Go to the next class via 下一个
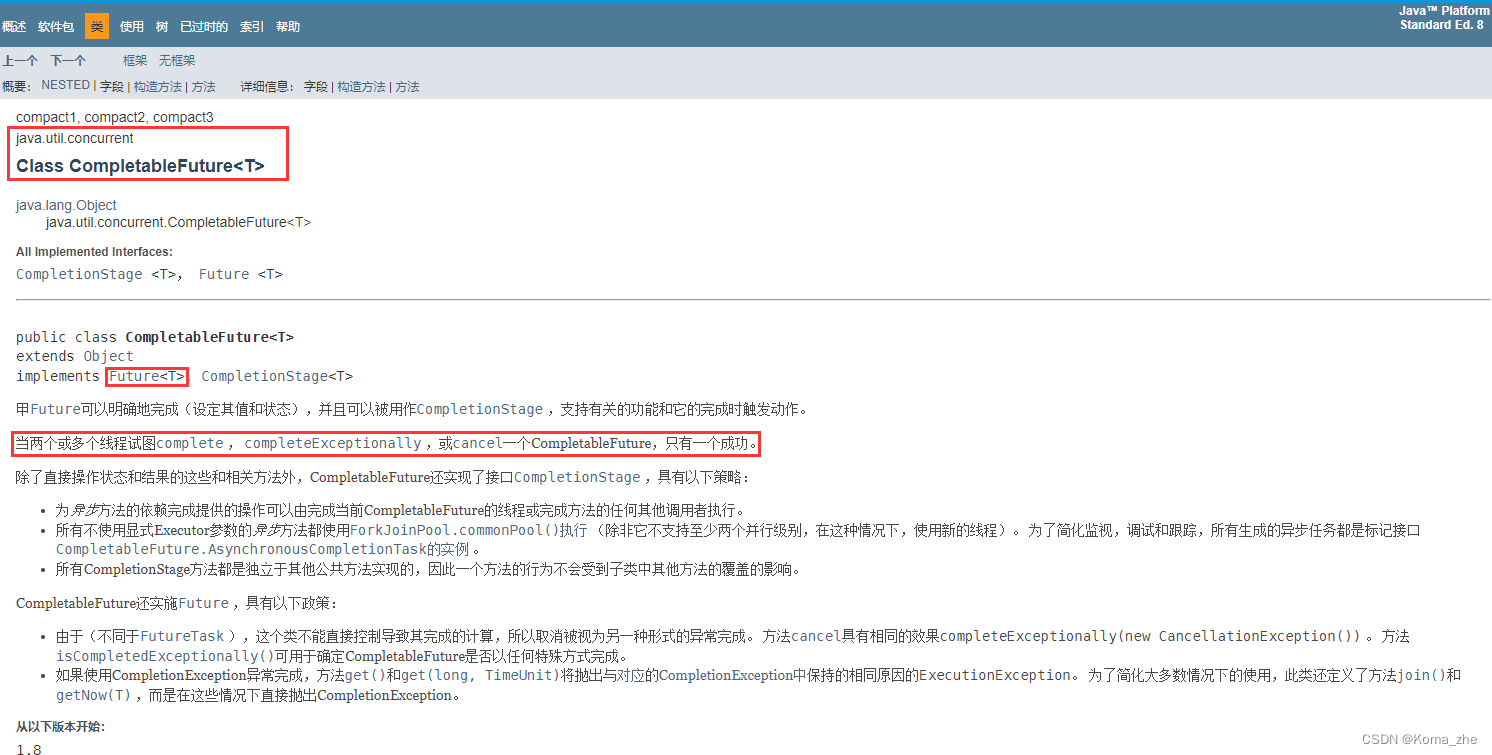 [69, 61]
